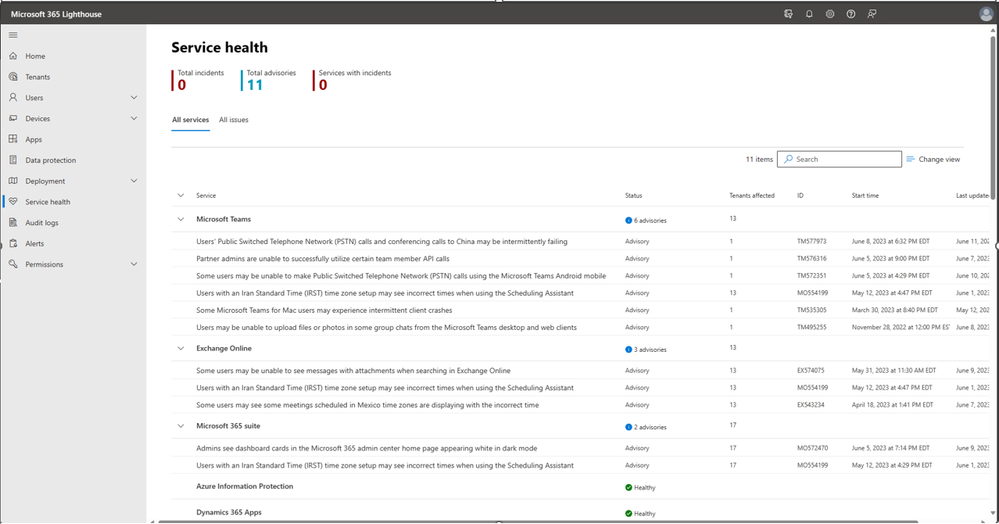
Task: Select the Azure Information Protection row
Action: (x=580, y=486)
